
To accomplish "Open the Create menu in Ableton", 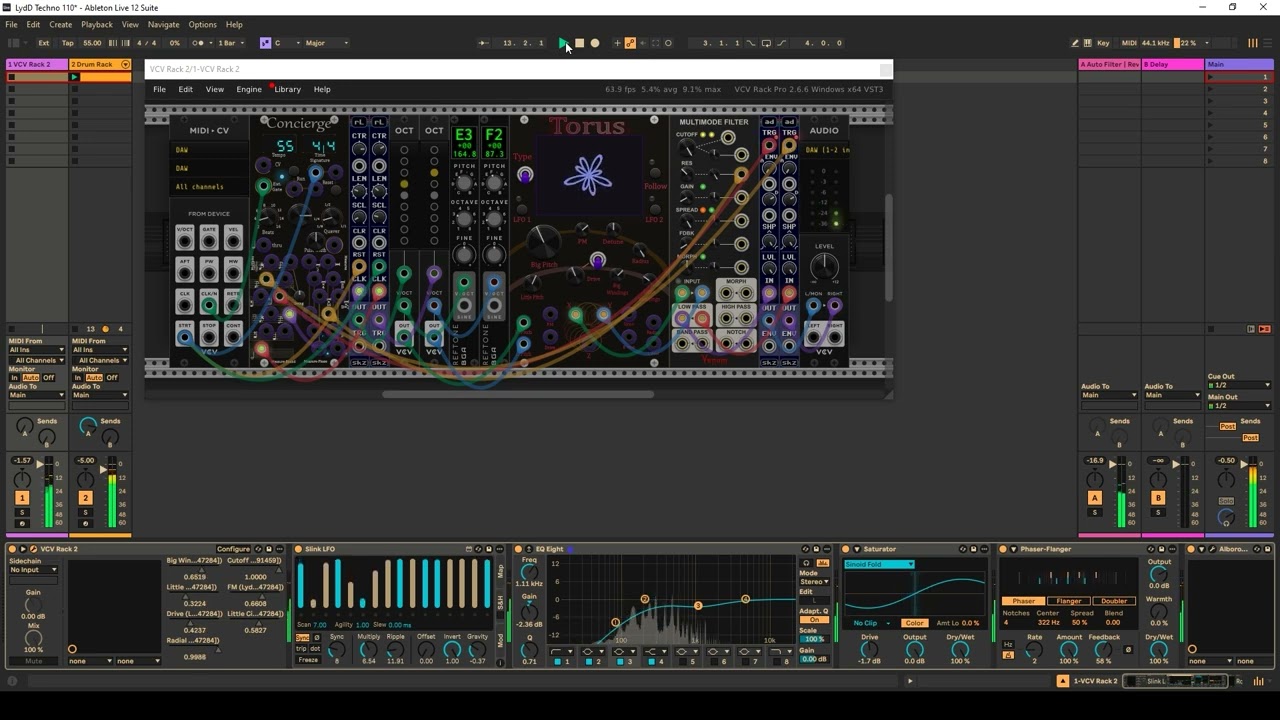I will [60, 25].
